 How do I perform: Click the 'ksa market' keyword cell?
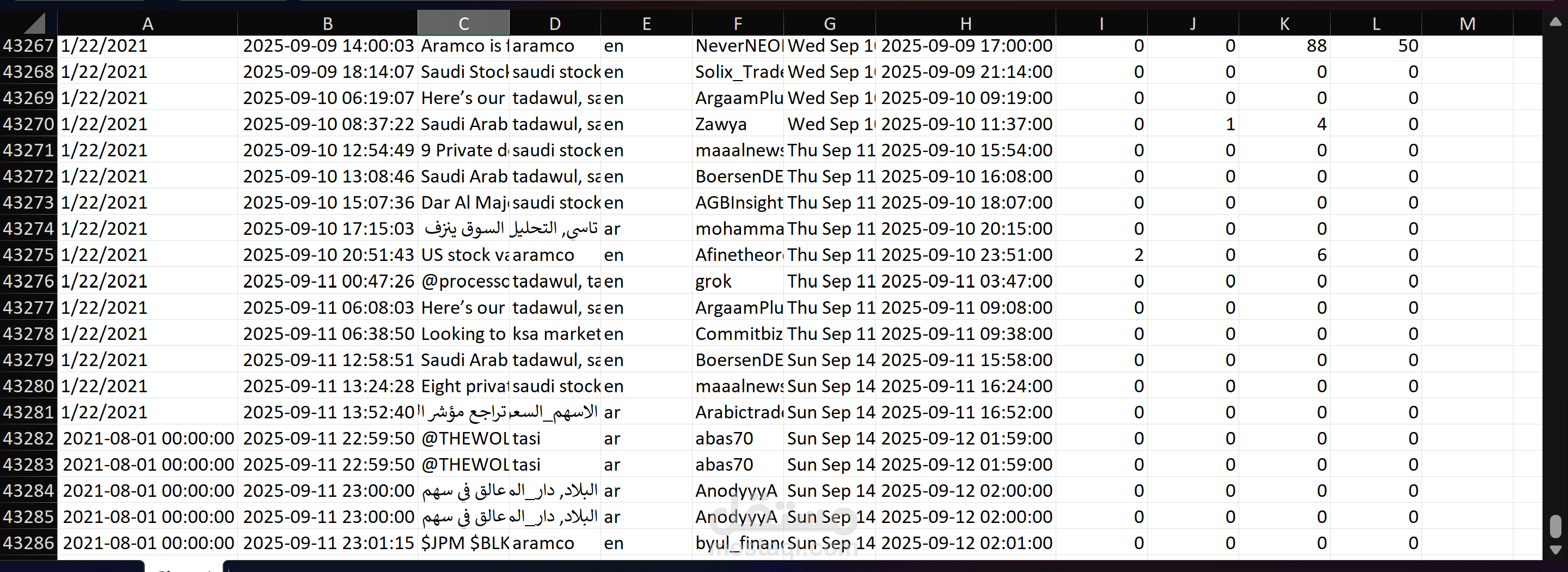click(555, 334)
